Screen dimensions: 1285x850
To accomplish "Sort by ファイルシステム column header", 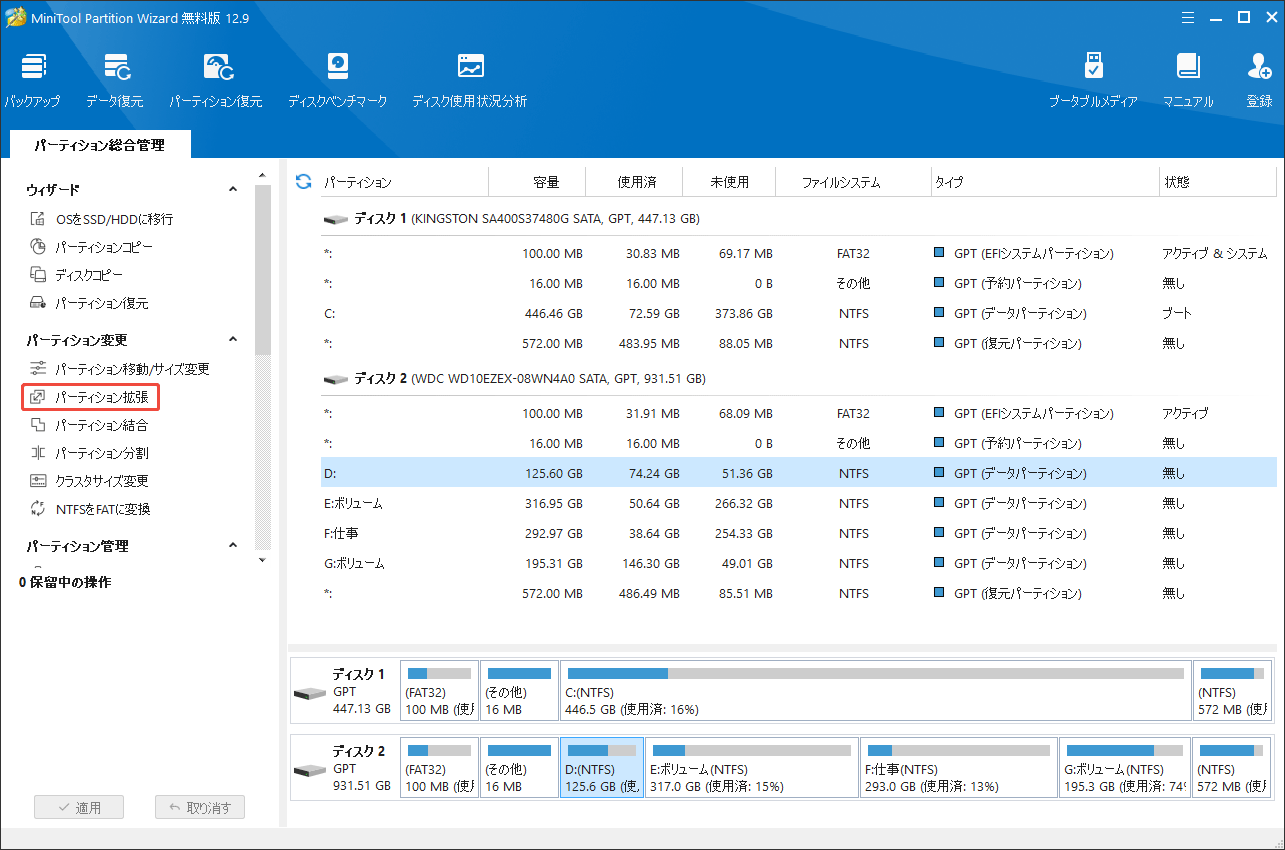I will [853, 182].
